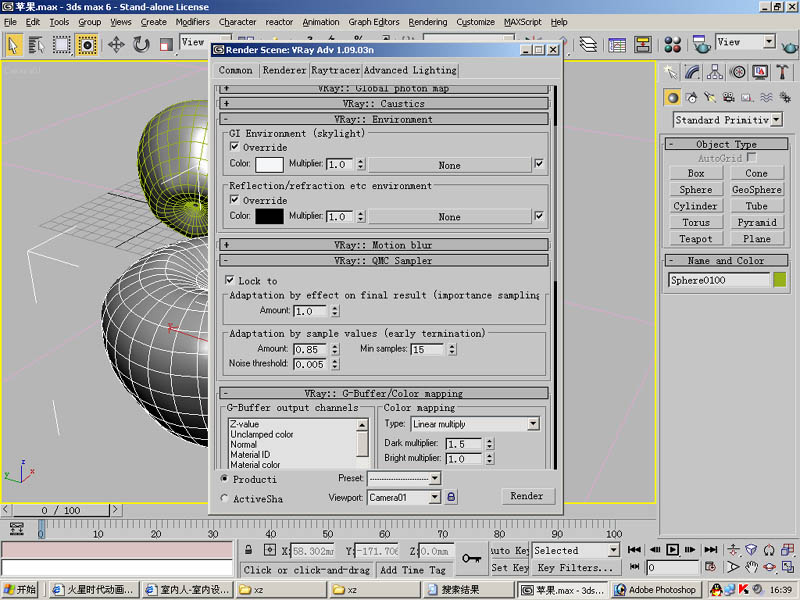The image size is (800, 600).
Task: Select the ActiveShade render mode radio
Action: [224, 498]
